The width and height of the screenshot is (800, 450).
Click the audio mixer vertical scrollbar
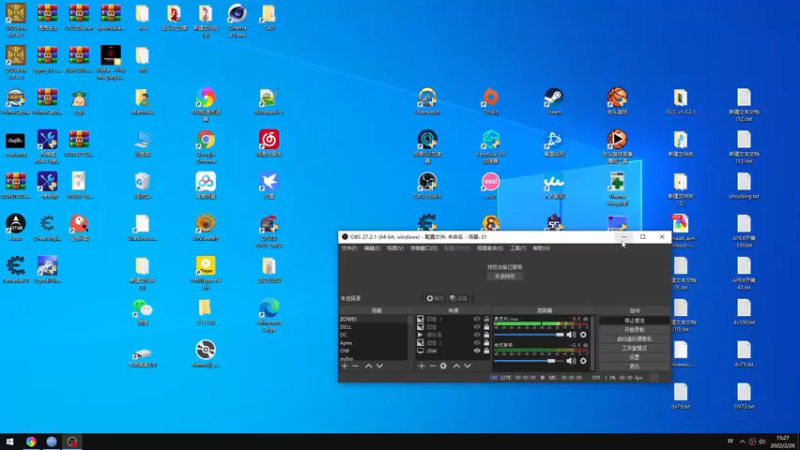click(593, 343)
